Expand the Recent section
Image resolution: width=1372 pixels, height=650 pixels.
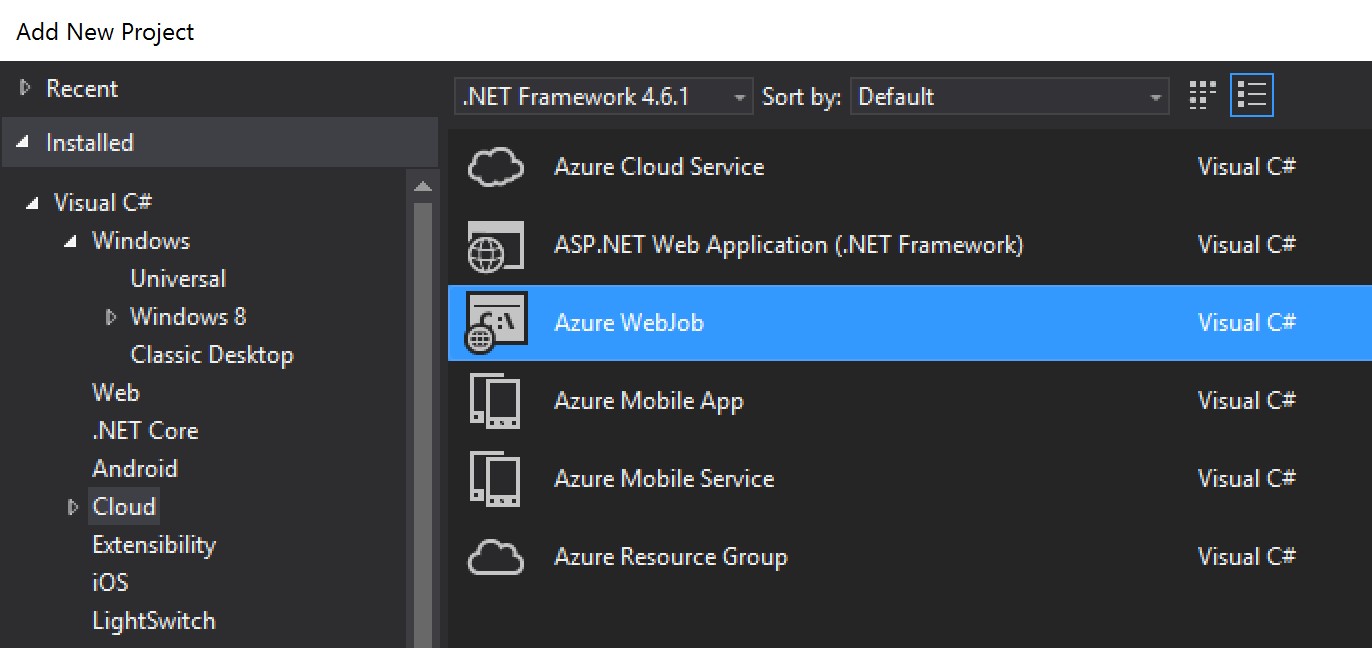pos(26,89)
